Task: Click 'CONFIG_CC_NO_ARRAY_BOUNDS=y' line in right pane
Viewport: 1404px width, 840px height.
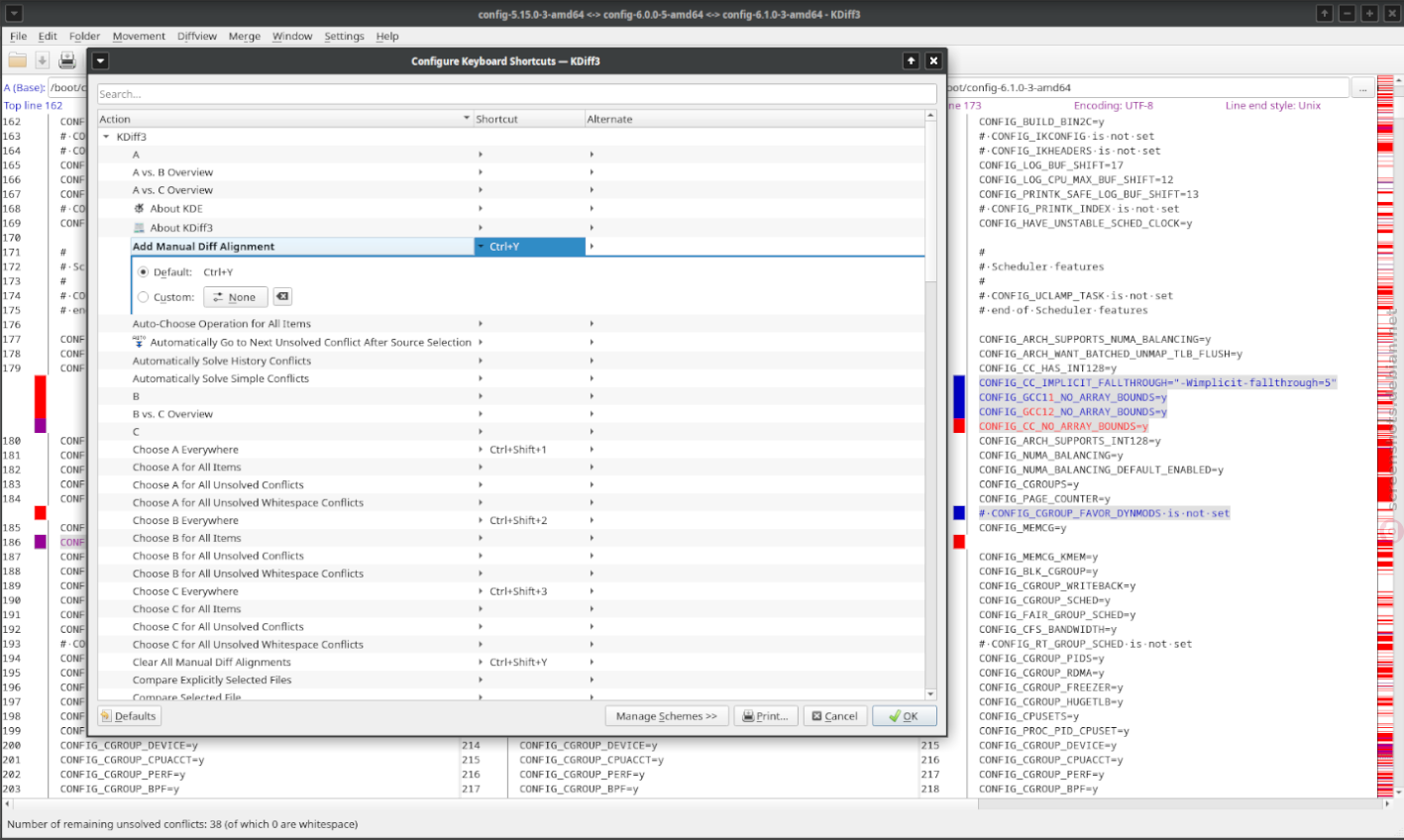Action: (x=1063, y=427)
